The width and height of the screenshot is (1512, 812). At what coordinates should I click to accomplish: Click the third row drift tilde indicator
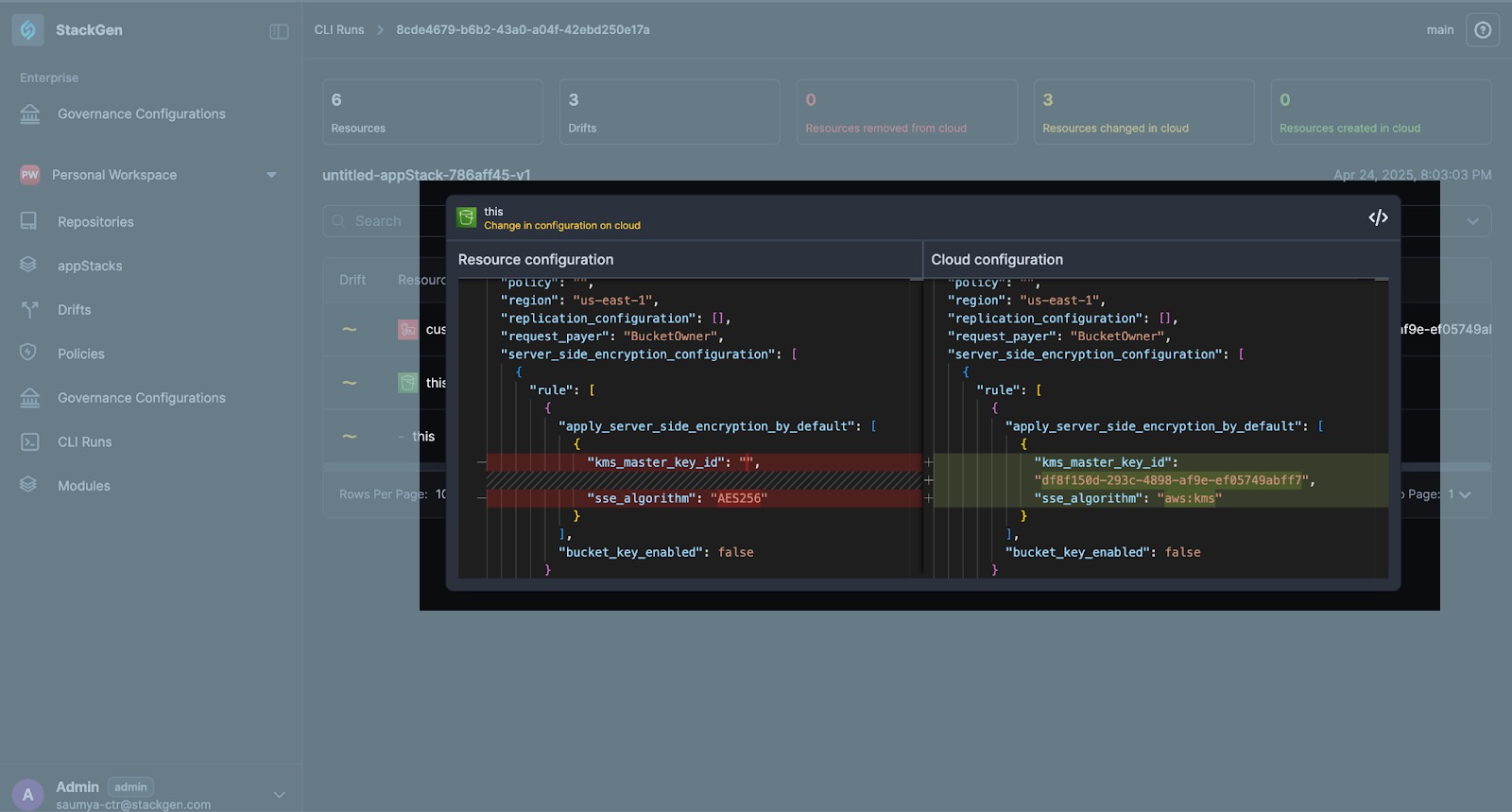point(350,436)
